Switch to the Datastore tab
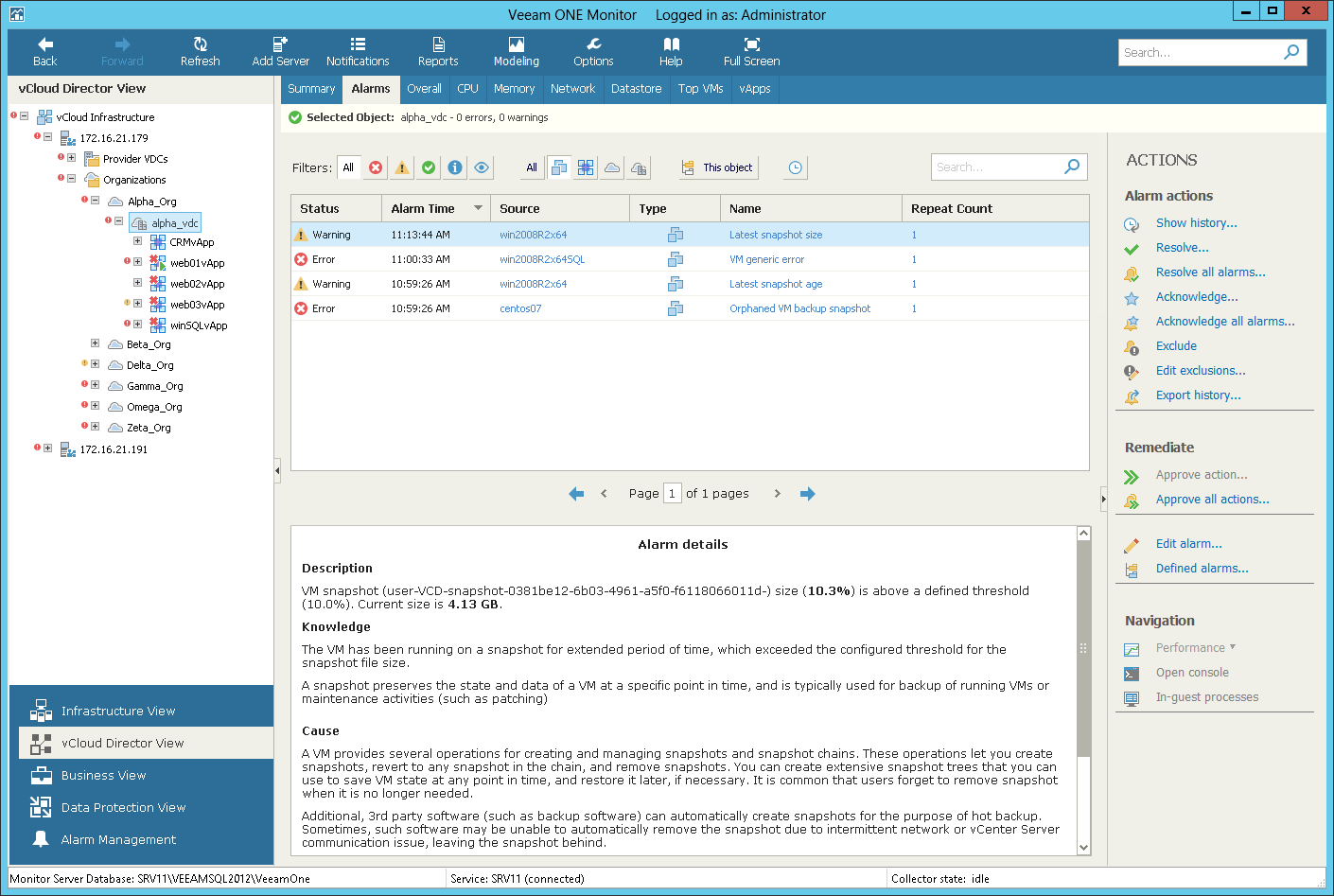Viewport: 1334px width, 896px height. 636,89
